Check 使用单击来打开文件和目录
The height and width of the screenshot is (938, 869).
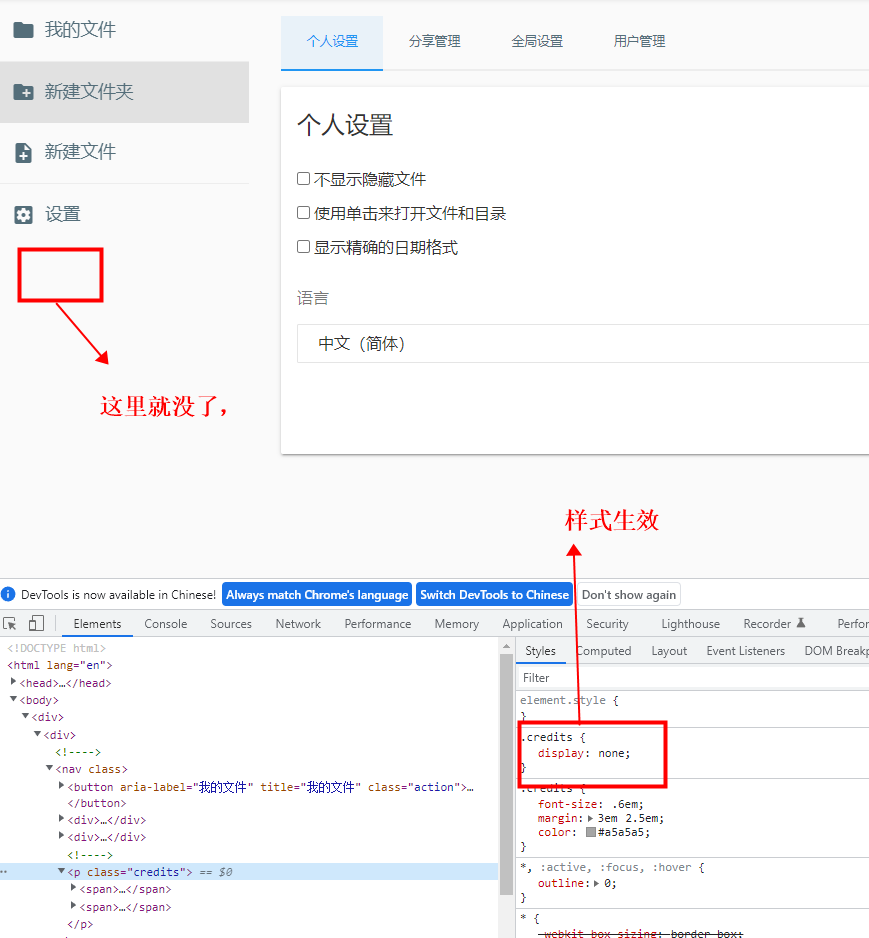[303, 212]
